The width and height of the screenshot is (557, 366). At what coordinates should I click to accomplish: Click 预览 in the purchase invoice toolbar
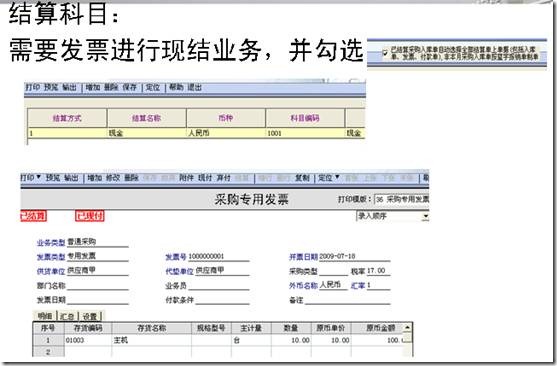[53, 178]
